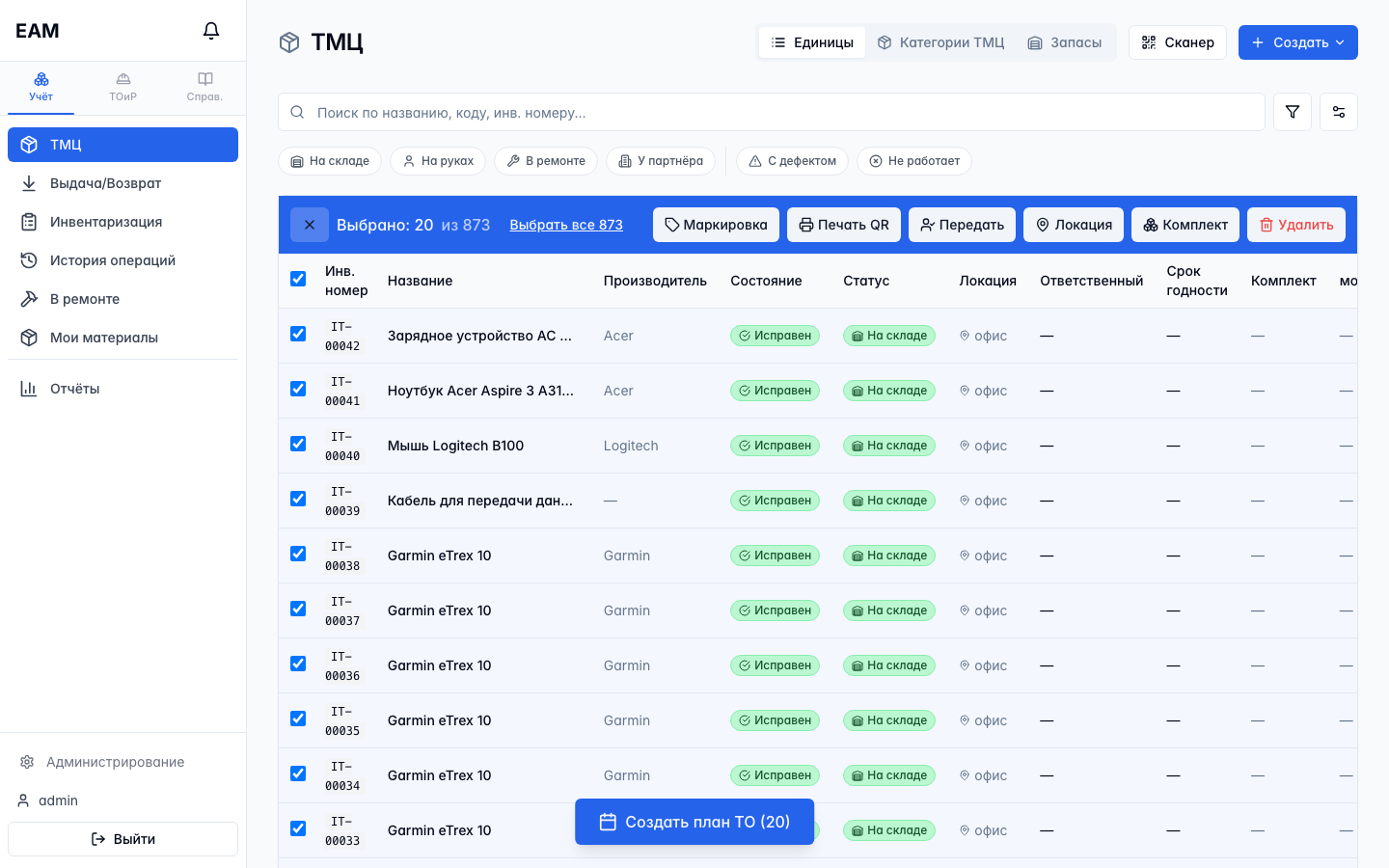Uncheck the select-all header checkbox
Screen dimensions: 1389x868
pyautogui.click(x=298, y=279)
